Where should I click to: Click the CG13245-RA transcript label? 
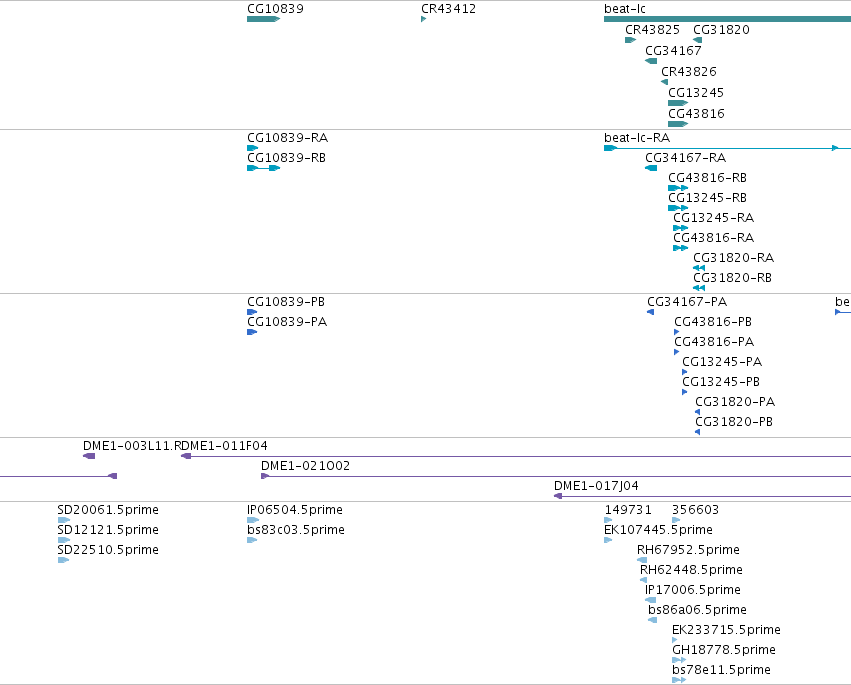[714, 218]
